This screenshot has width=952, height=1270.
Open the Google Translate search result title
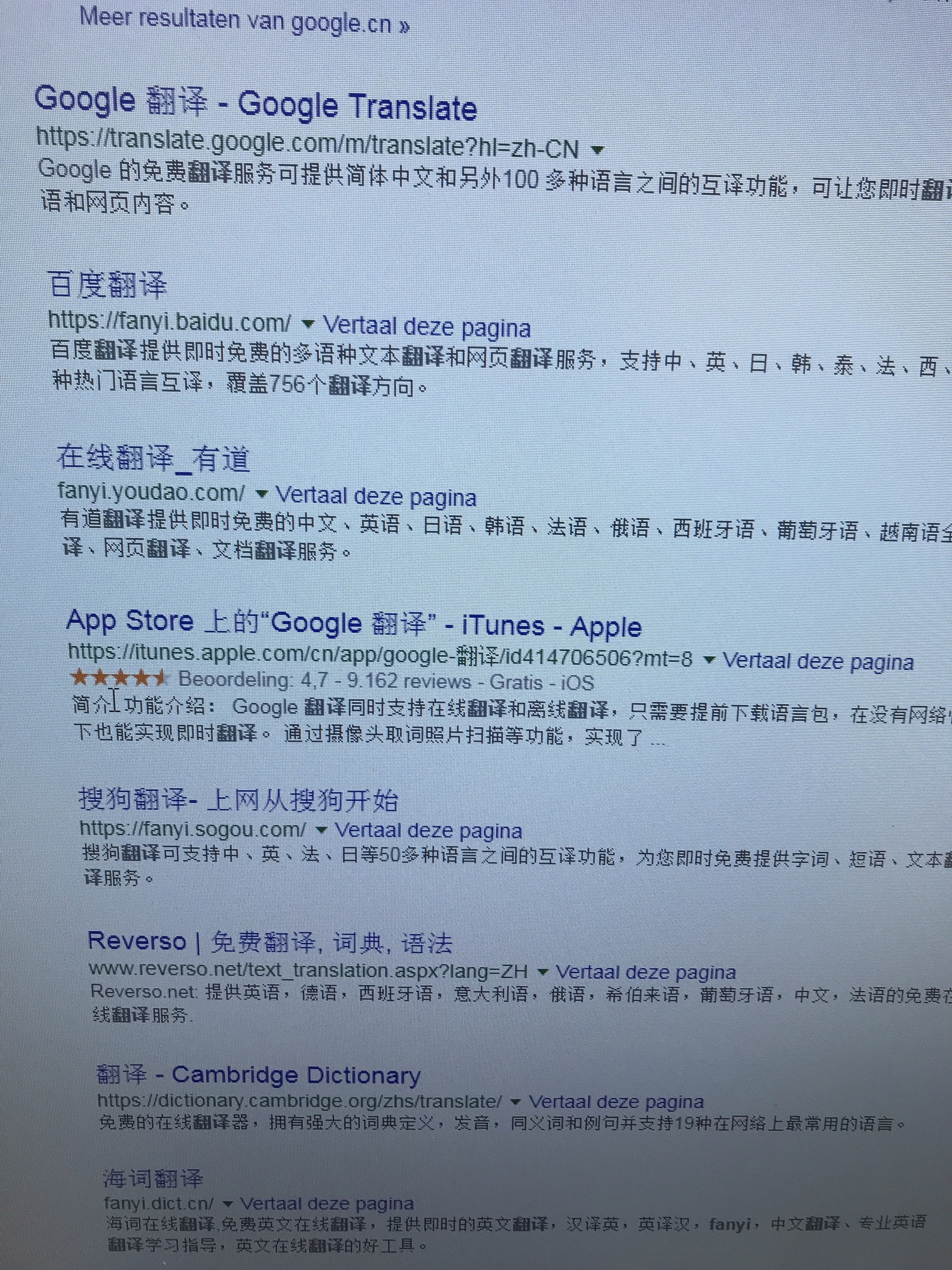255,103
